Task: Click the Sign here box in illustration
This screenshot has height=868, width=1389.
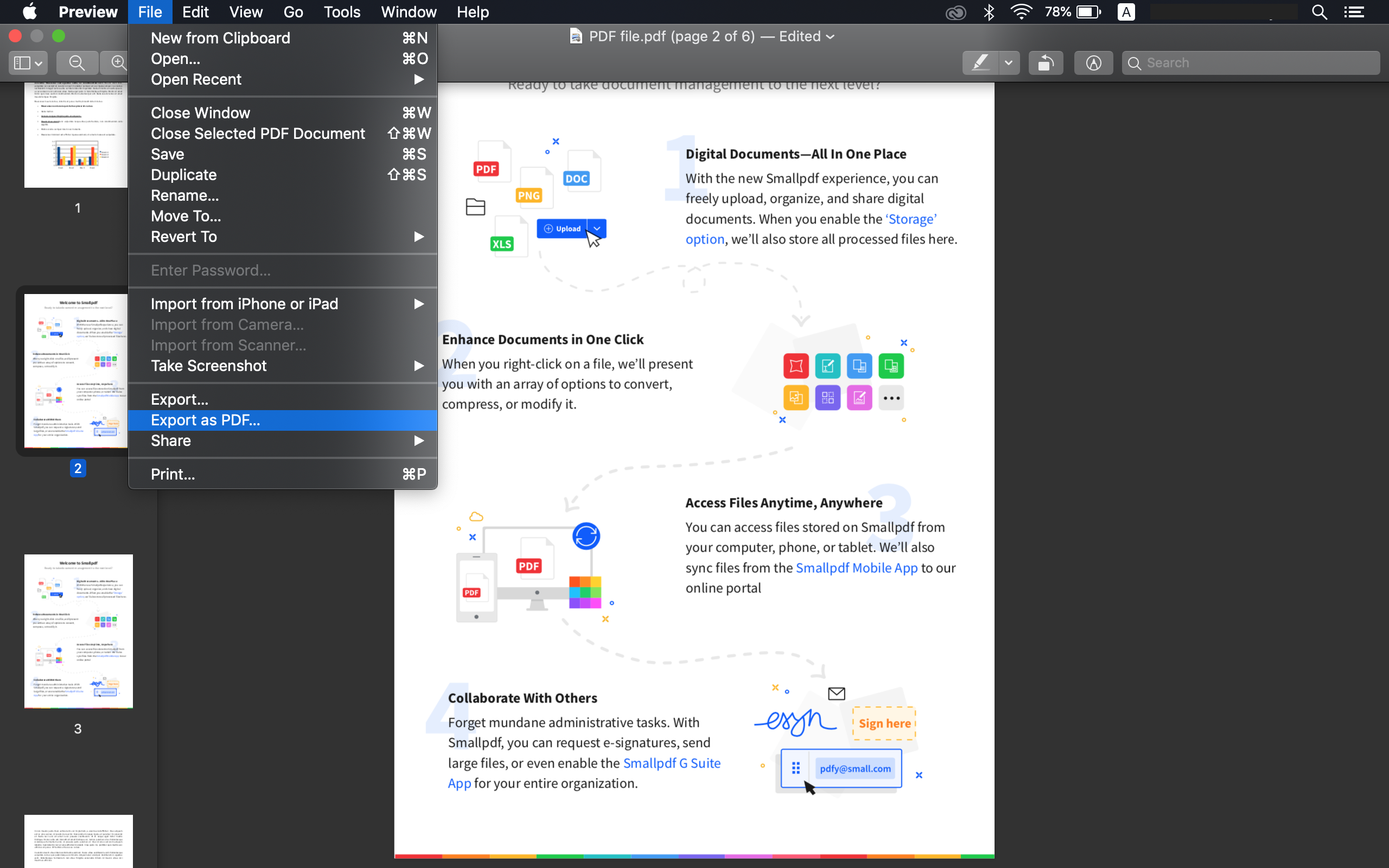Action: (x=884, y=723)
